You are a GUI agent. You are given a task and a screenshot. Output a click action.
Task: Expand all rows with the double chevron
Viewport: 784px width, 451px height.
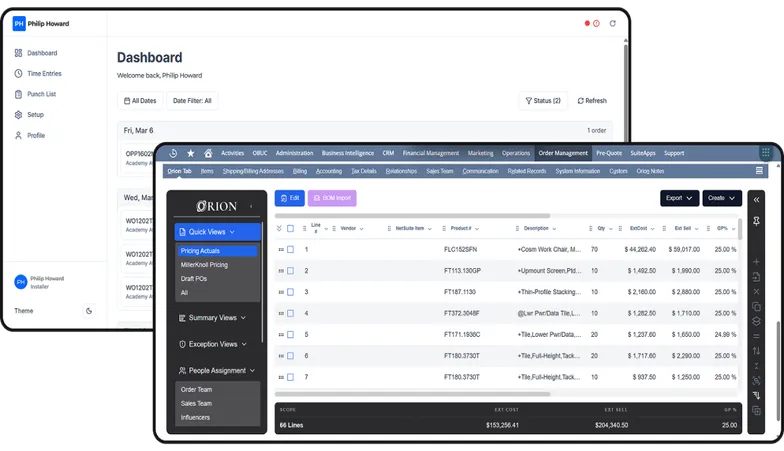pos(279,228)
